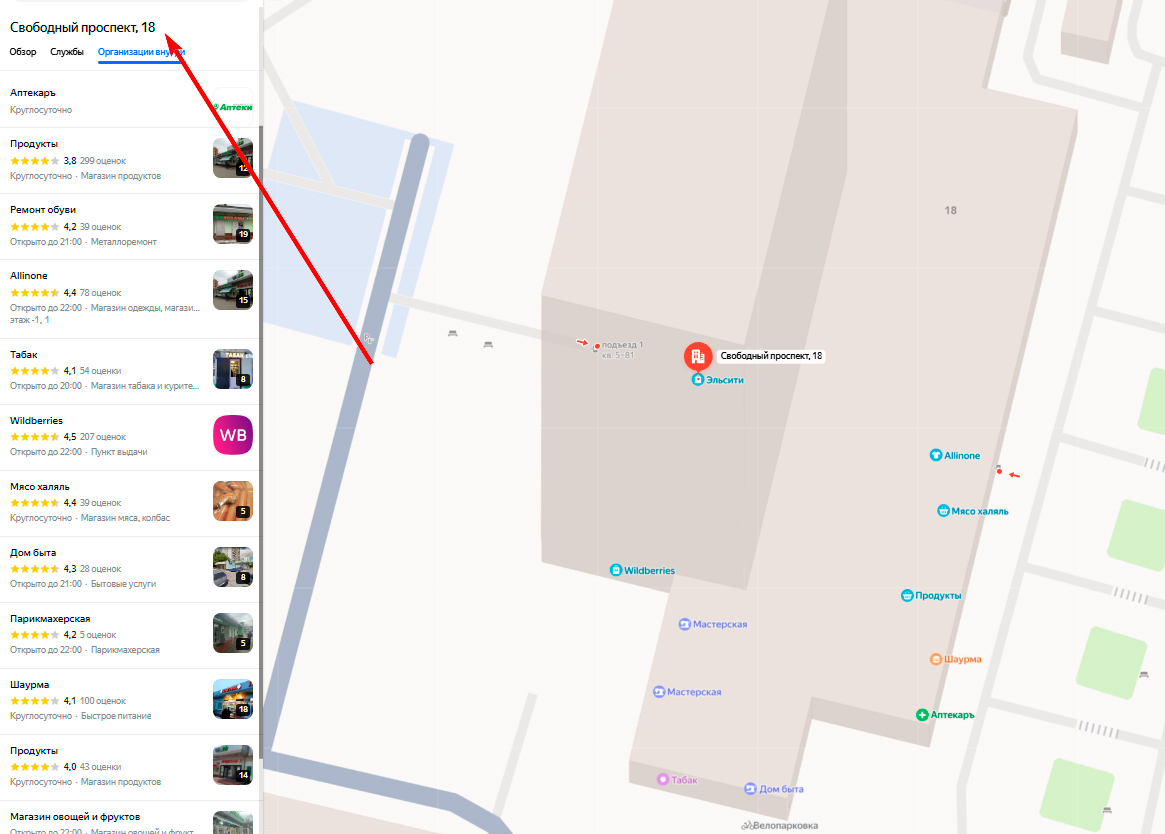Open the green Аптекарь pharmacy marker

tap(922, 715)
